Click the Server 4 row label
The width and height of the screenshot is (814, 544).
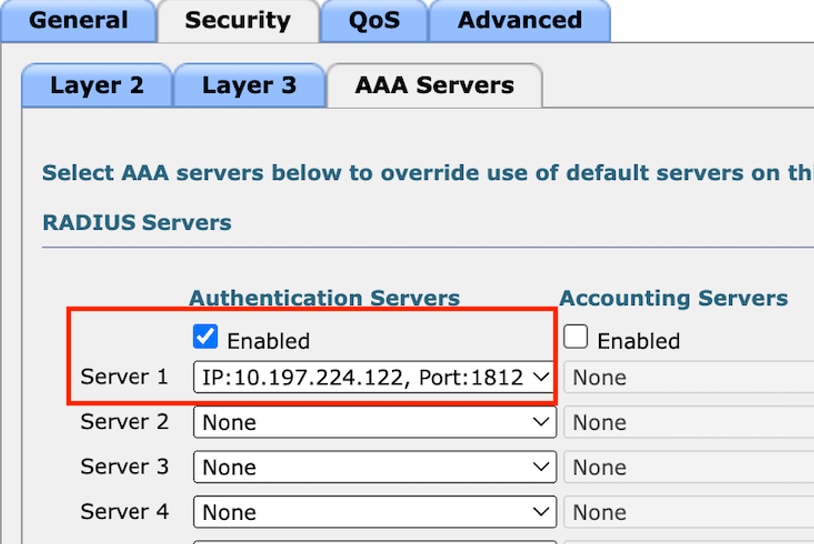pyautogui.click(x=125, y=512)
